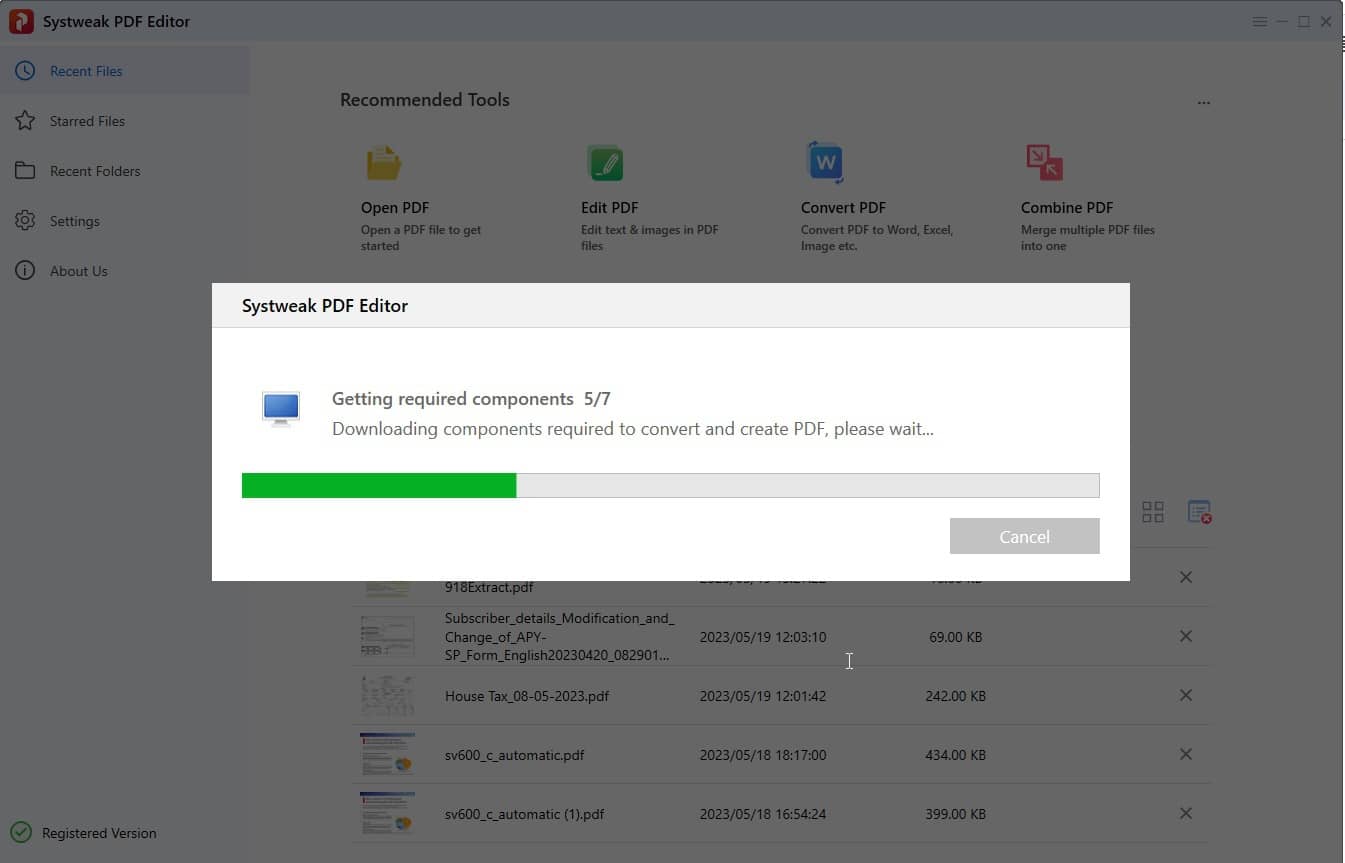This screenshot has height=863, width=1345.
Task: Switch to grid view of recent files
Action: point(1152,511)
